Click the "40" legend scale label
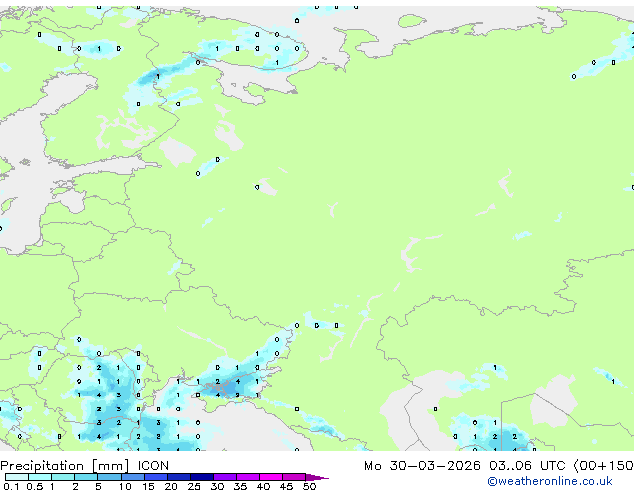Viewport: 634px width, 490px height. (263, 486)
